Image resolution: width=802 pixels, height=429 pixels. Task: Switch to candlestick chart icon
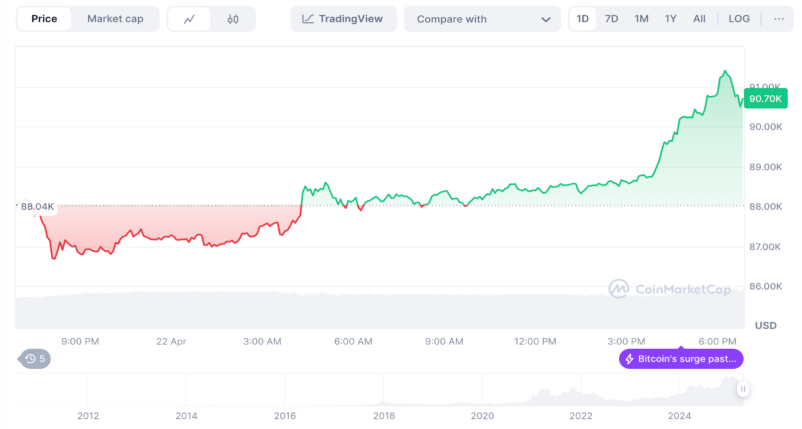point(233,19)
